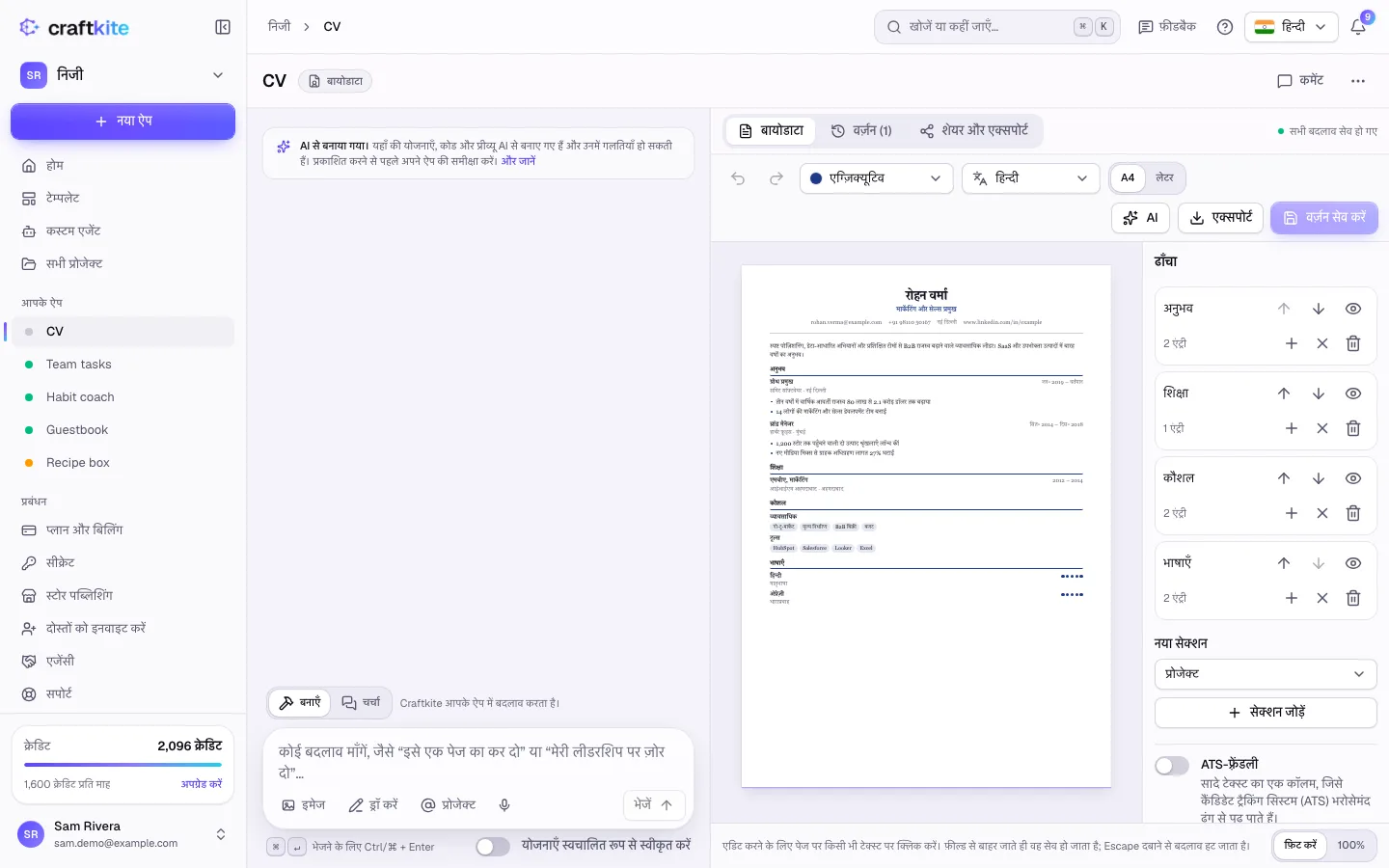Open the resume language हिन्दी dropdown

(1031, 178)
